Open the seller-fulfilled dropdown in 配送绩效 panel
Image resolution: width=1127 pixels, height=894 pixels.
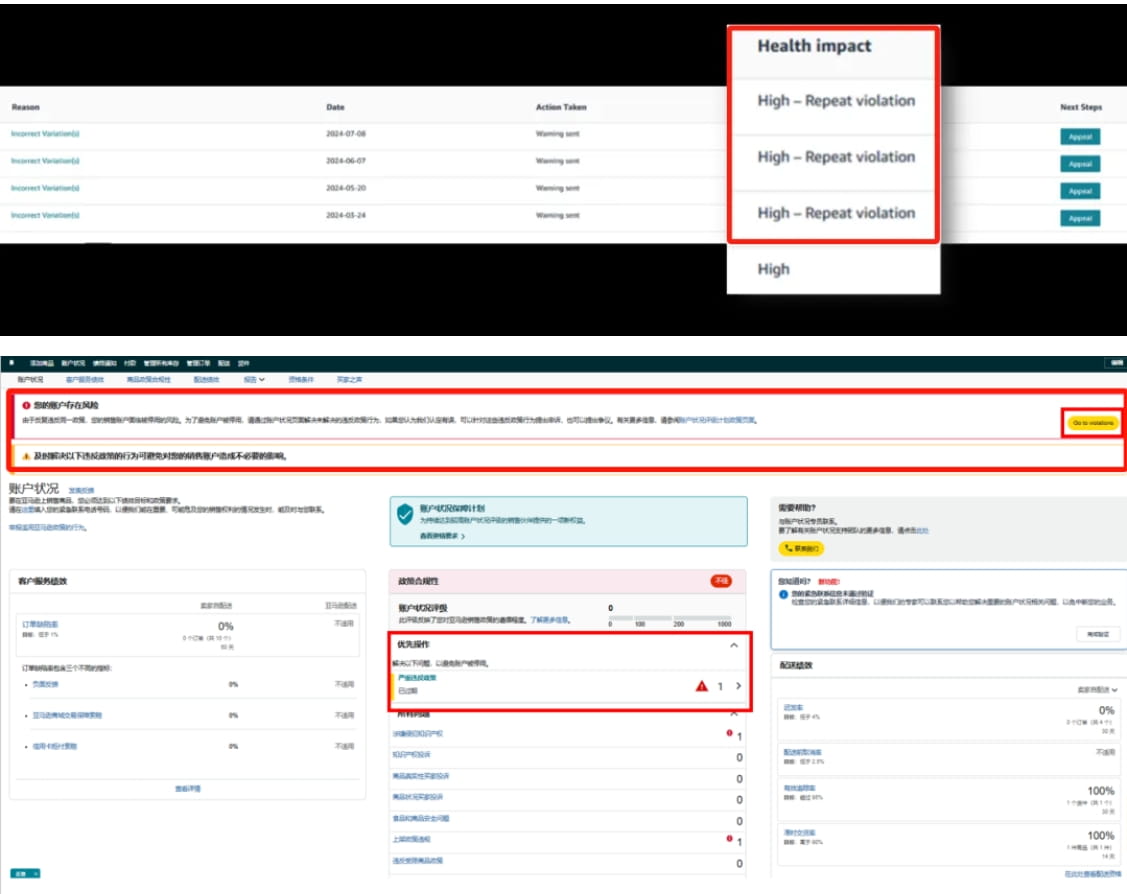pos(1097,690)
